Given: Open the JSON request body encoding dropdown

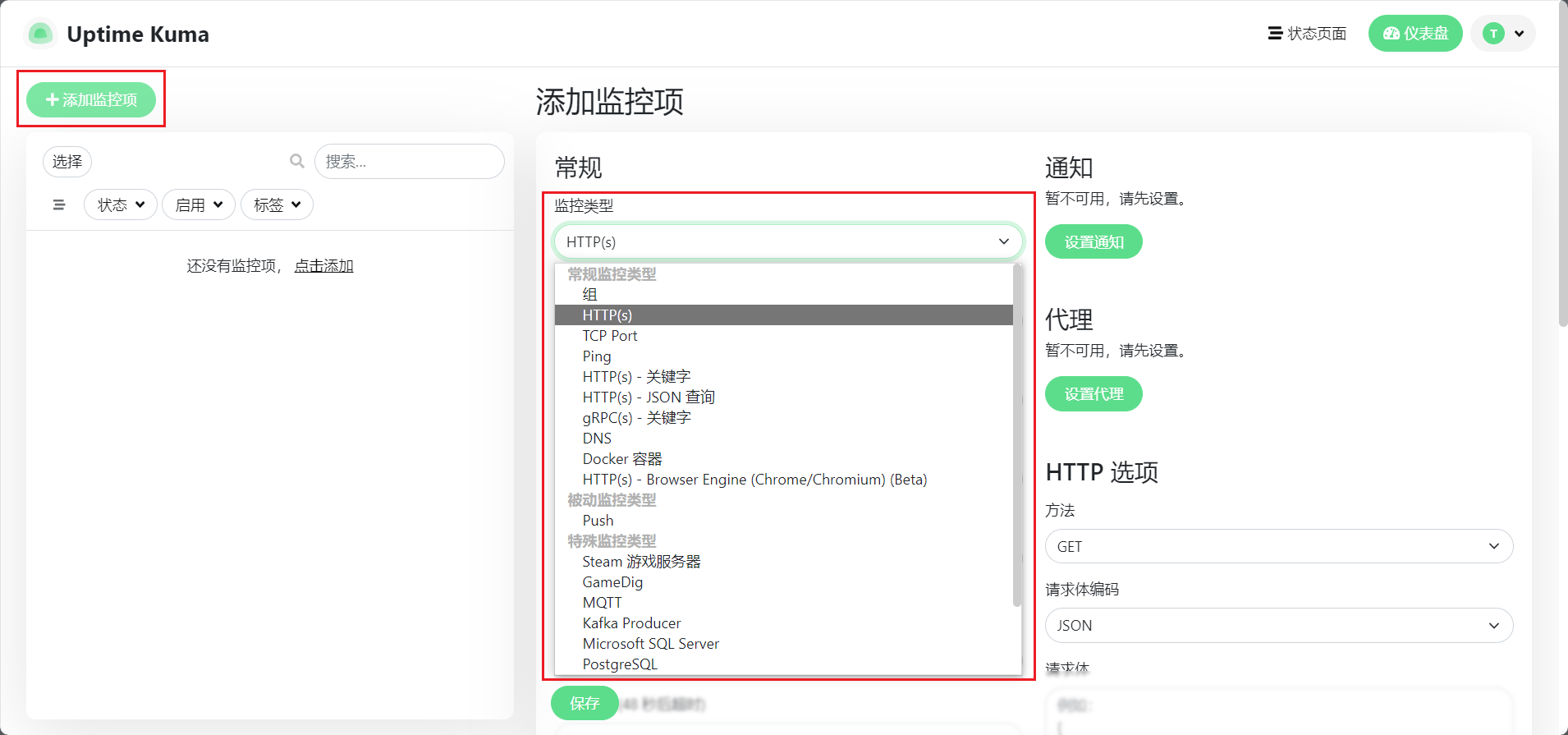Looking at the screenshot, I should (x=1278, y=625).
